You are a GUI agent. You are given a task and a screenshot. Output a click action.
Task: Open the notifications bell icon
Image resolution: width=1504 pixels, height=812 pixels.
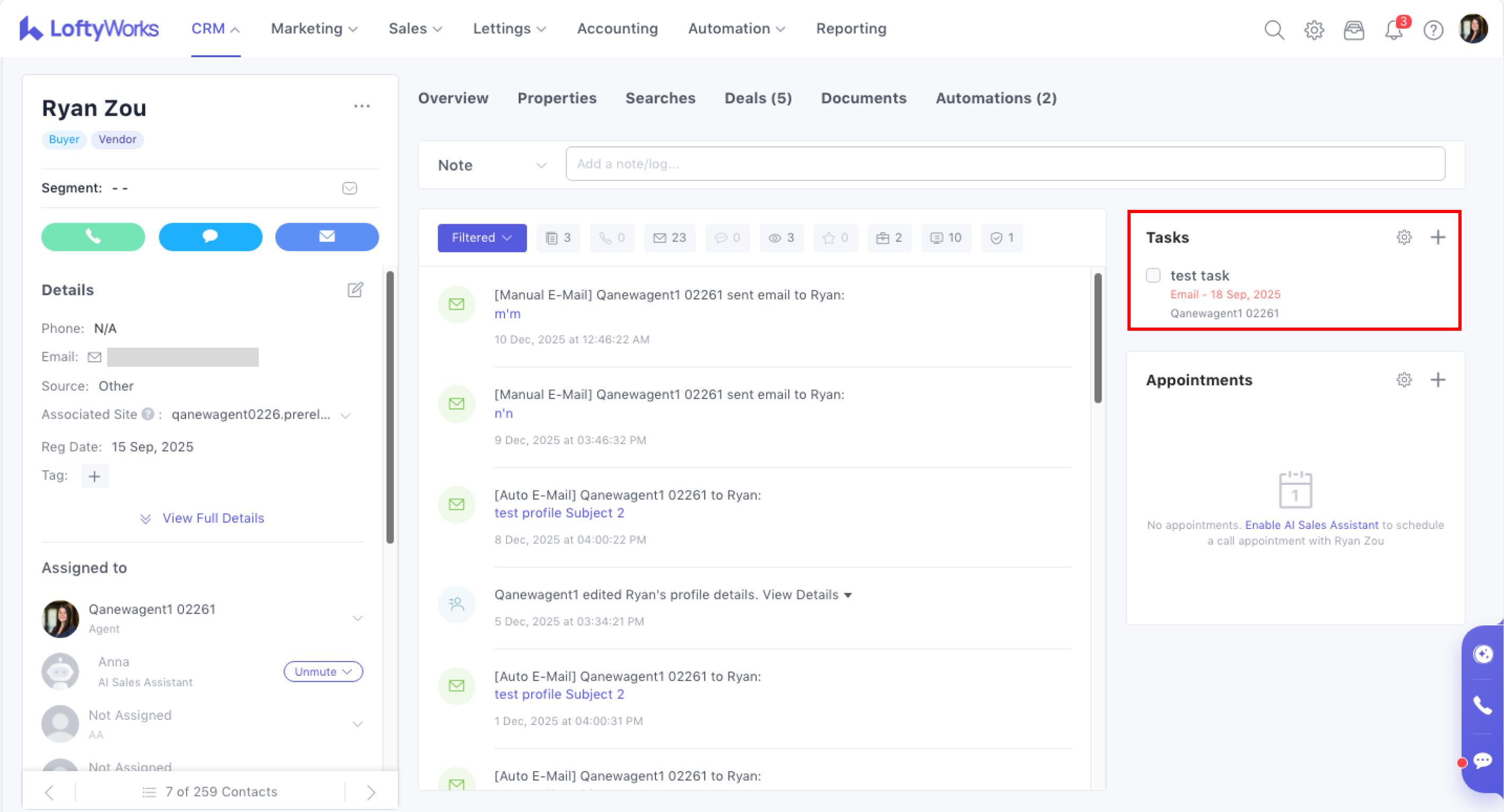click(1394, 29)
